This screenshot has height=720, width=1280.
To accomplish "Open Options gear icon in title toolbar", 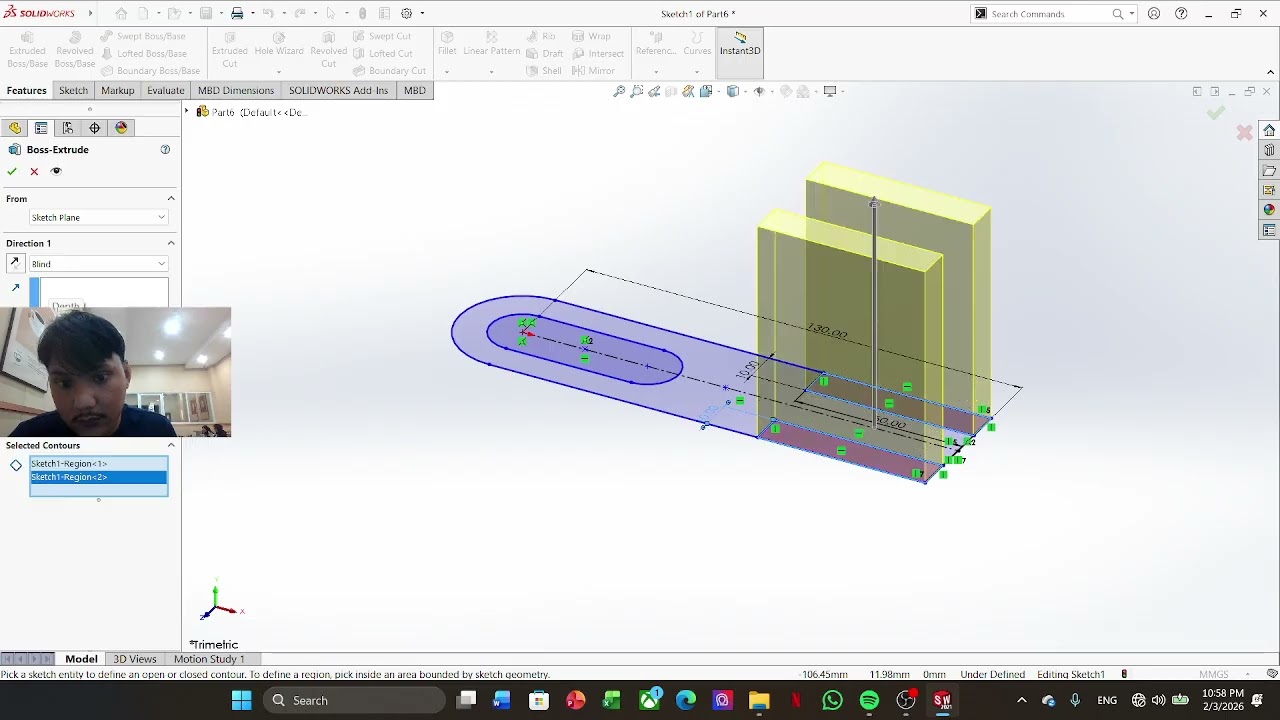I will point(407,14).
